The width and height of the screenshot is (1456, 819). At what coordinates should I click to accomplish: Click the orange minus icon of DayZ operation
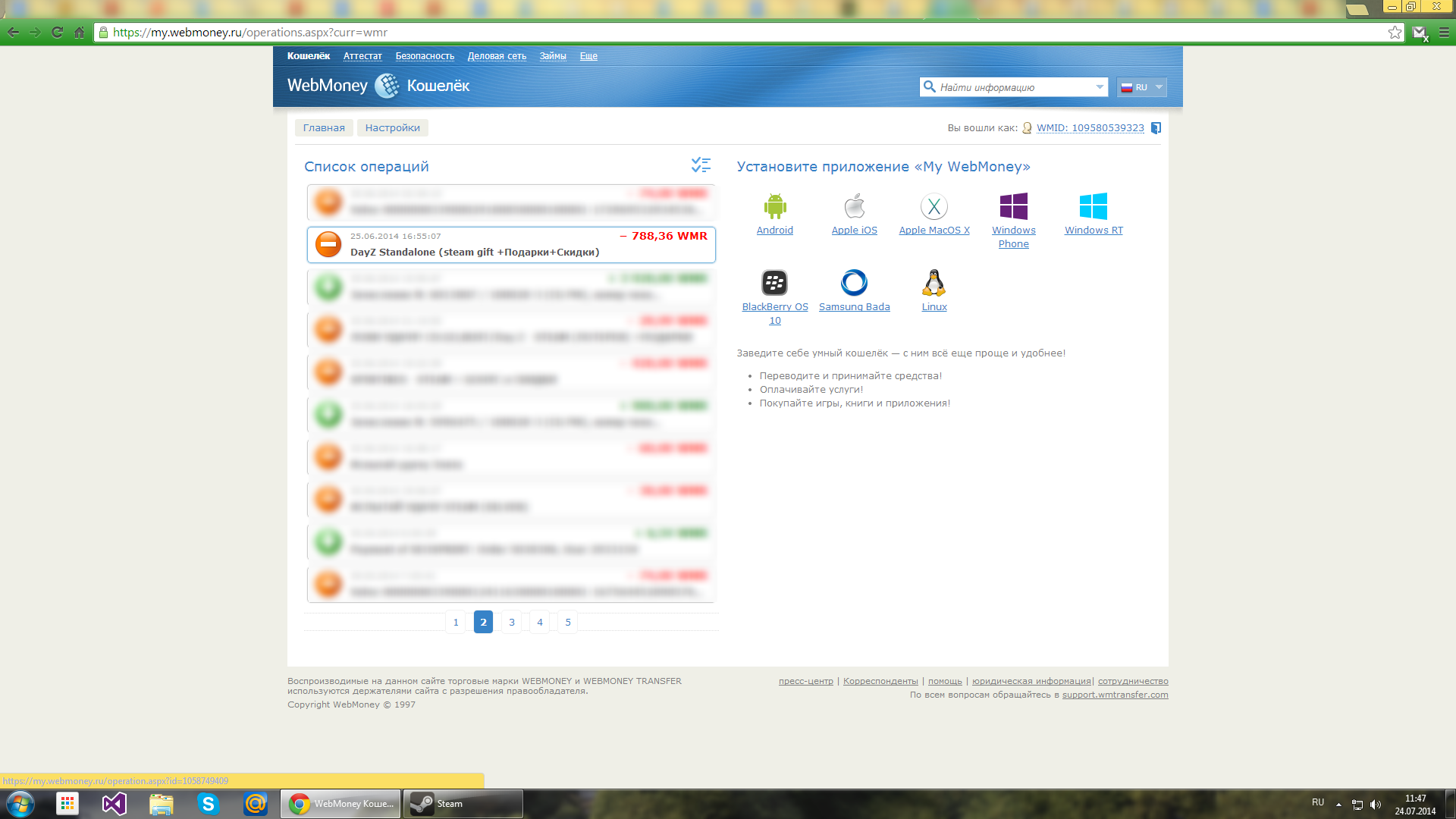328,244
